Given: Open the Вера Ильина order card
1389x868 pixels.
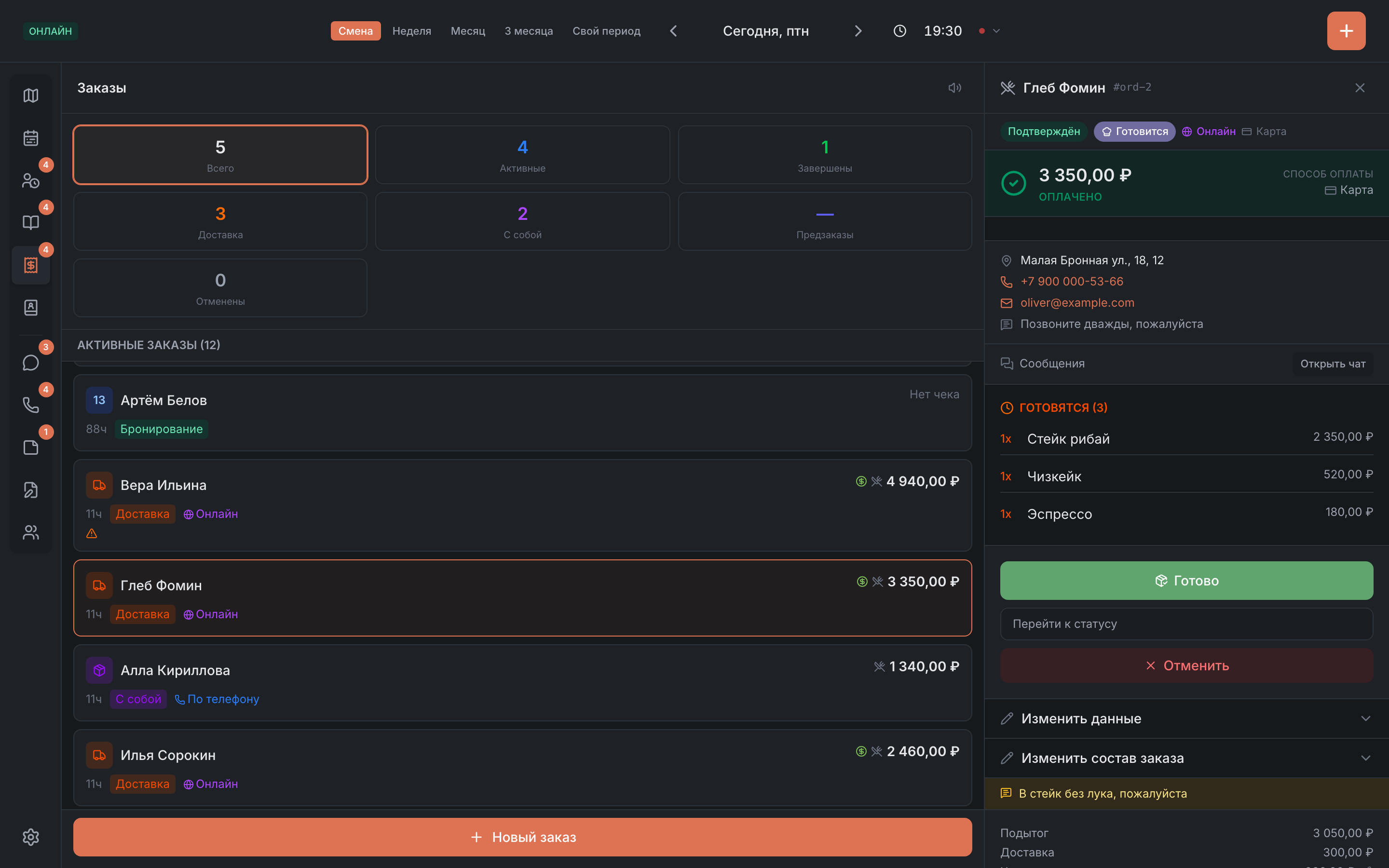Looking at the screenshot, I should click(x=522, y=505).
